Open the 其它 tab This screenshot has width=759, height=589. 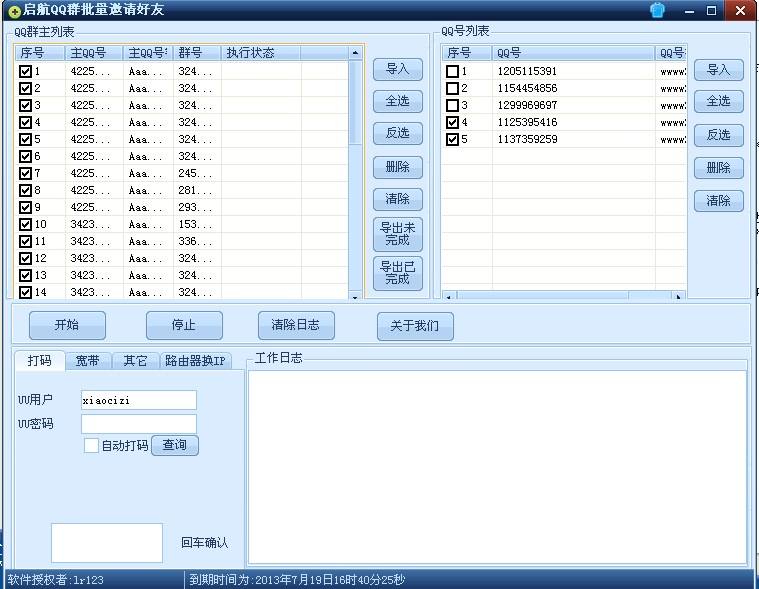point(135,361)
